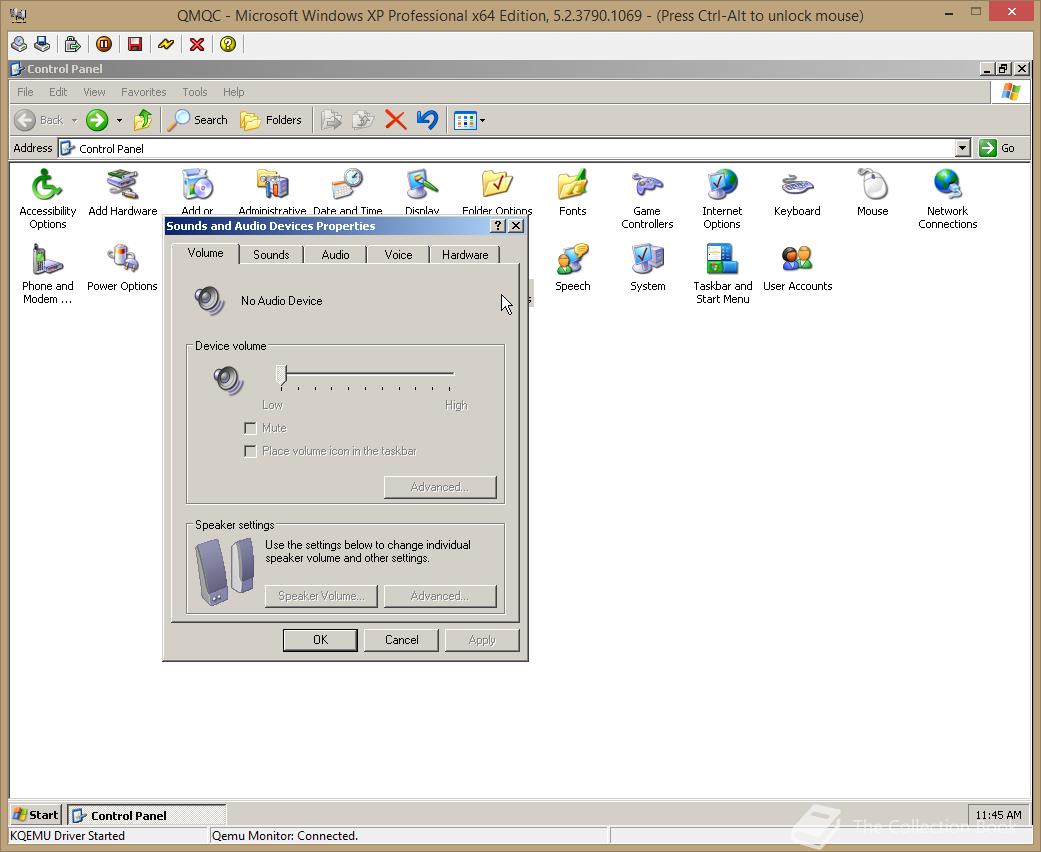Toggle the Mute checkbox
The height and width of the screenshot is (852, 1041).
pos(250,428)
